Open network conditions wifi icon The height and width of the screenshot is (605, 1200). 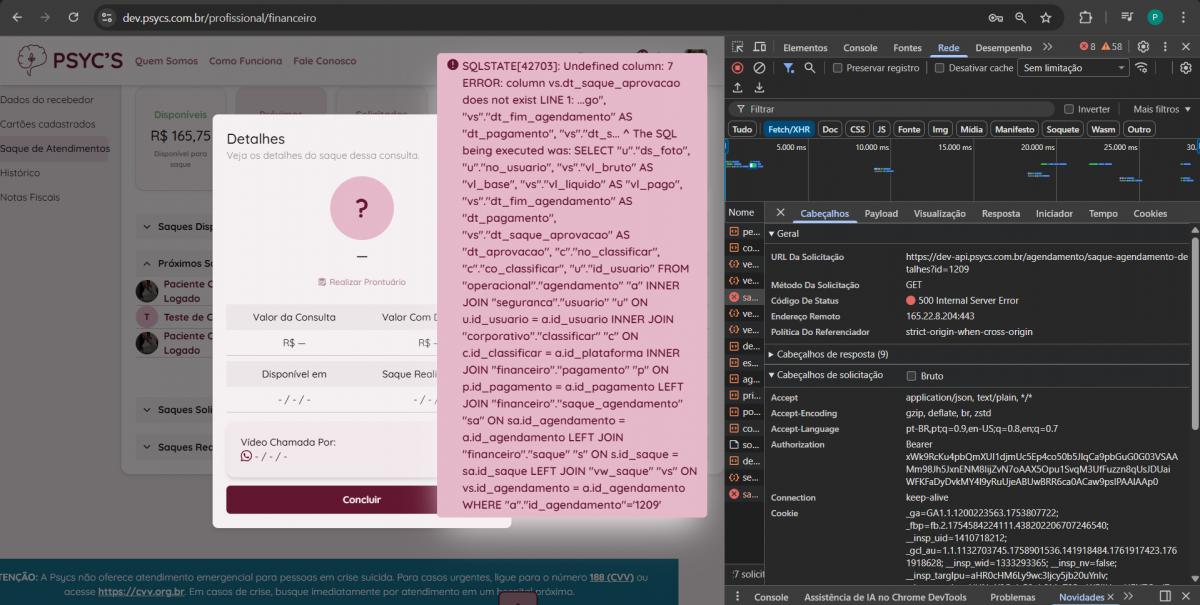pos(1141,68)
